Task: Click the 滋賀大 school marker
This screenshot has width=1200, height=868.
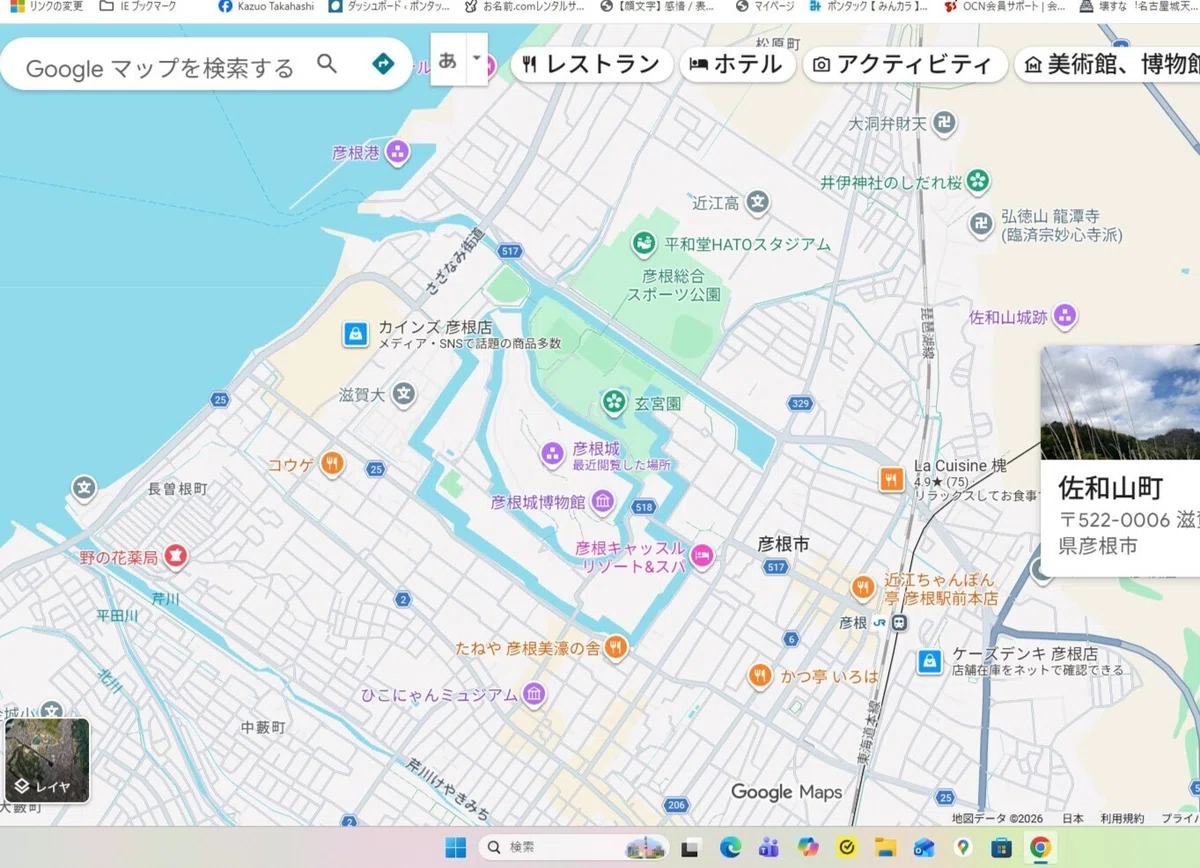Action: 403,394
